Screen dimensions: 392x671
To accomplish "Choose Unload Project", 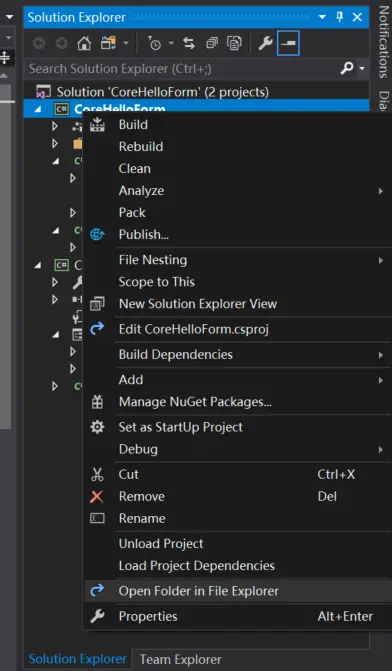I will [161, 543].
